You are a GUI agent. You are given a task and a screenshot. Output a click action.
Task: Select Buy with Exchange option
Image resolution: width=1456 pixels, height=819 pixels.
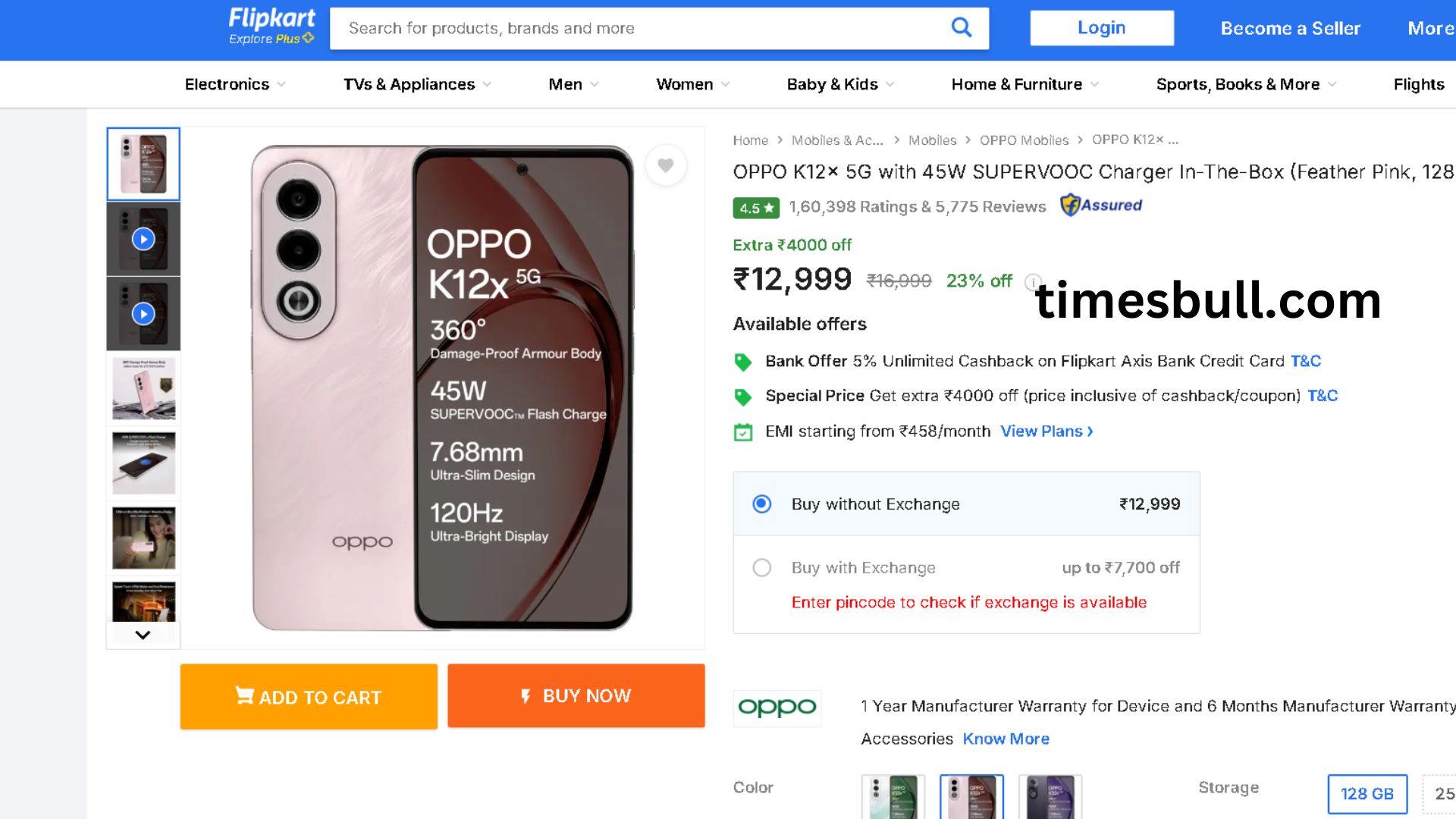click(x=762, y=568)
